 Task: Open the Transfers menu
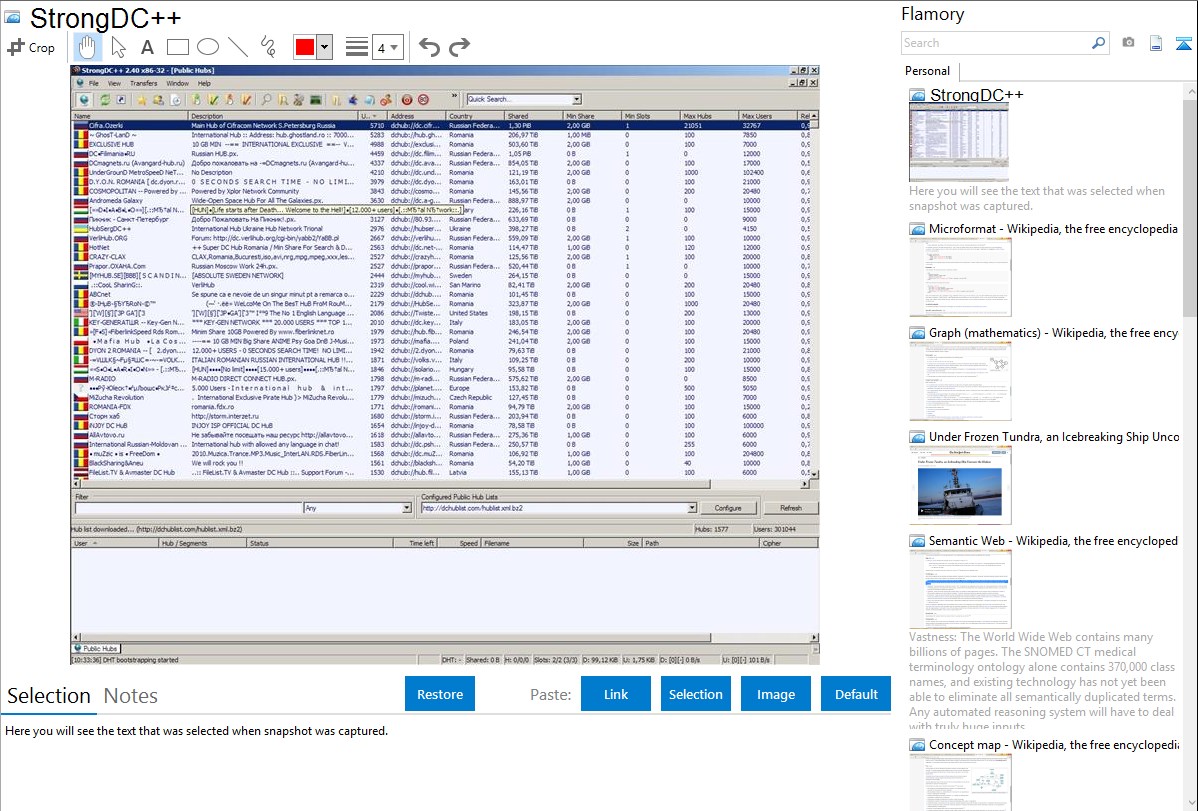pos(143,83)
